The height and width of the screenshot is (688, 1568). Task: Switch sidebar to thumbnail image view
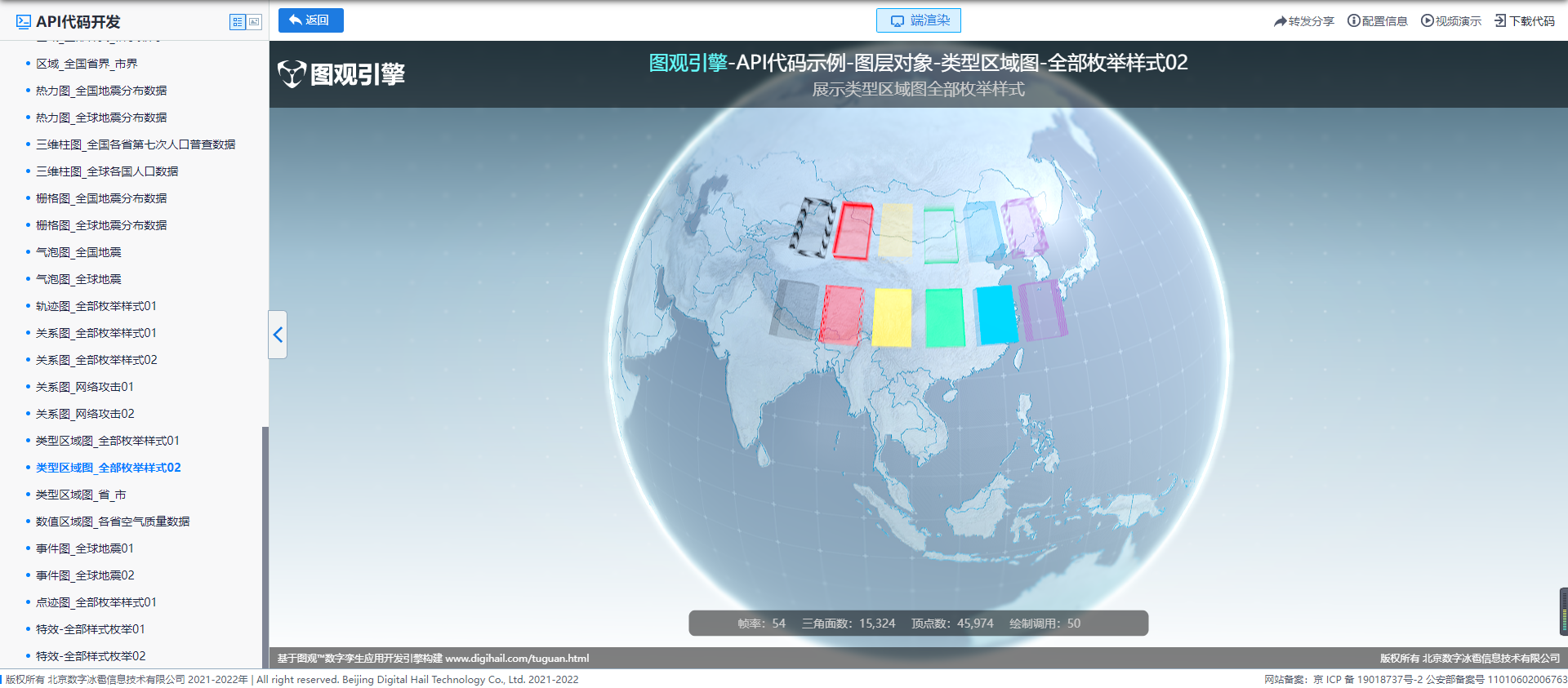tap(254, 22)
